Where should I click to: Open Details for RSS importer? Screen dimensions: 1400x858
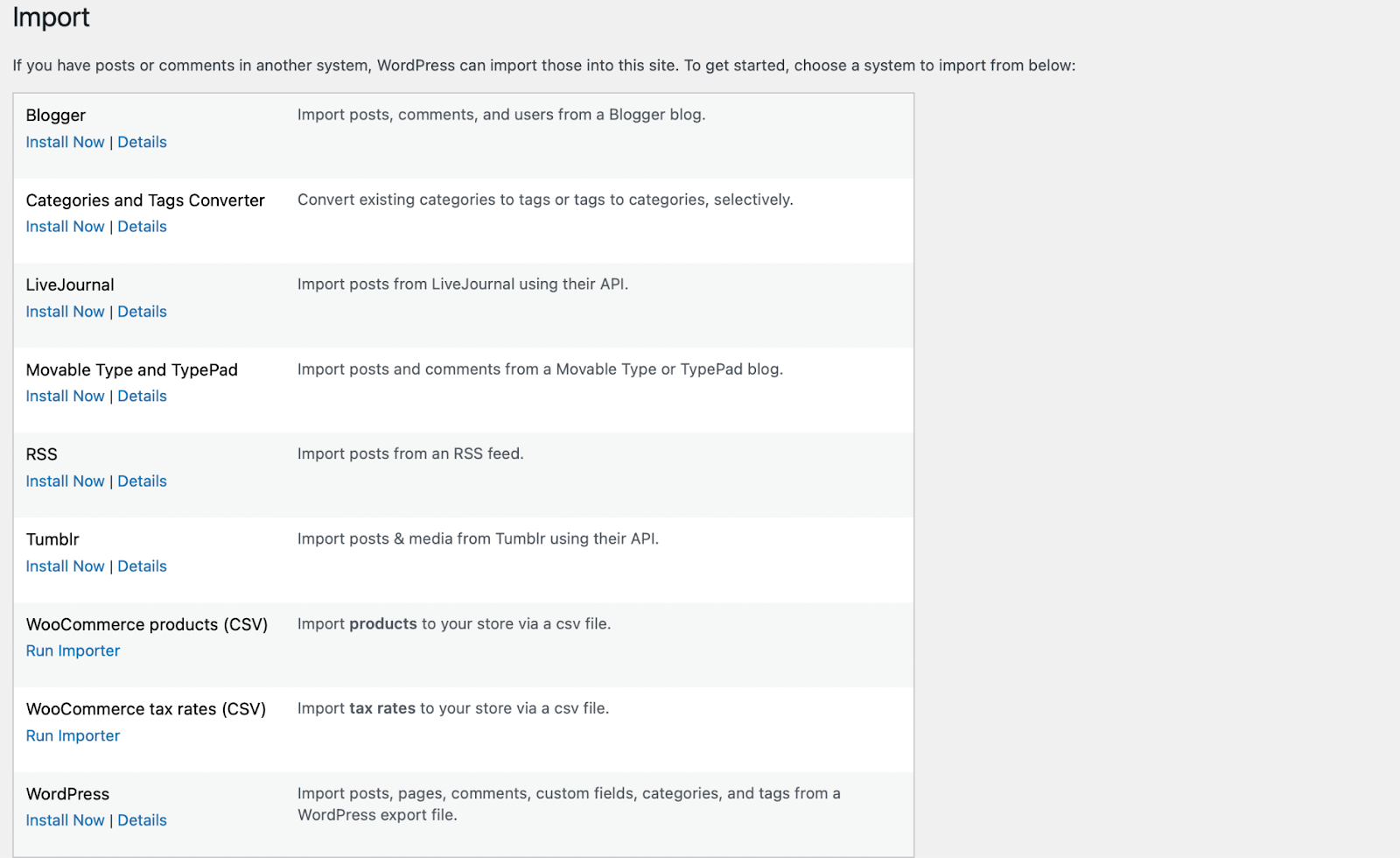pos(142,481)
